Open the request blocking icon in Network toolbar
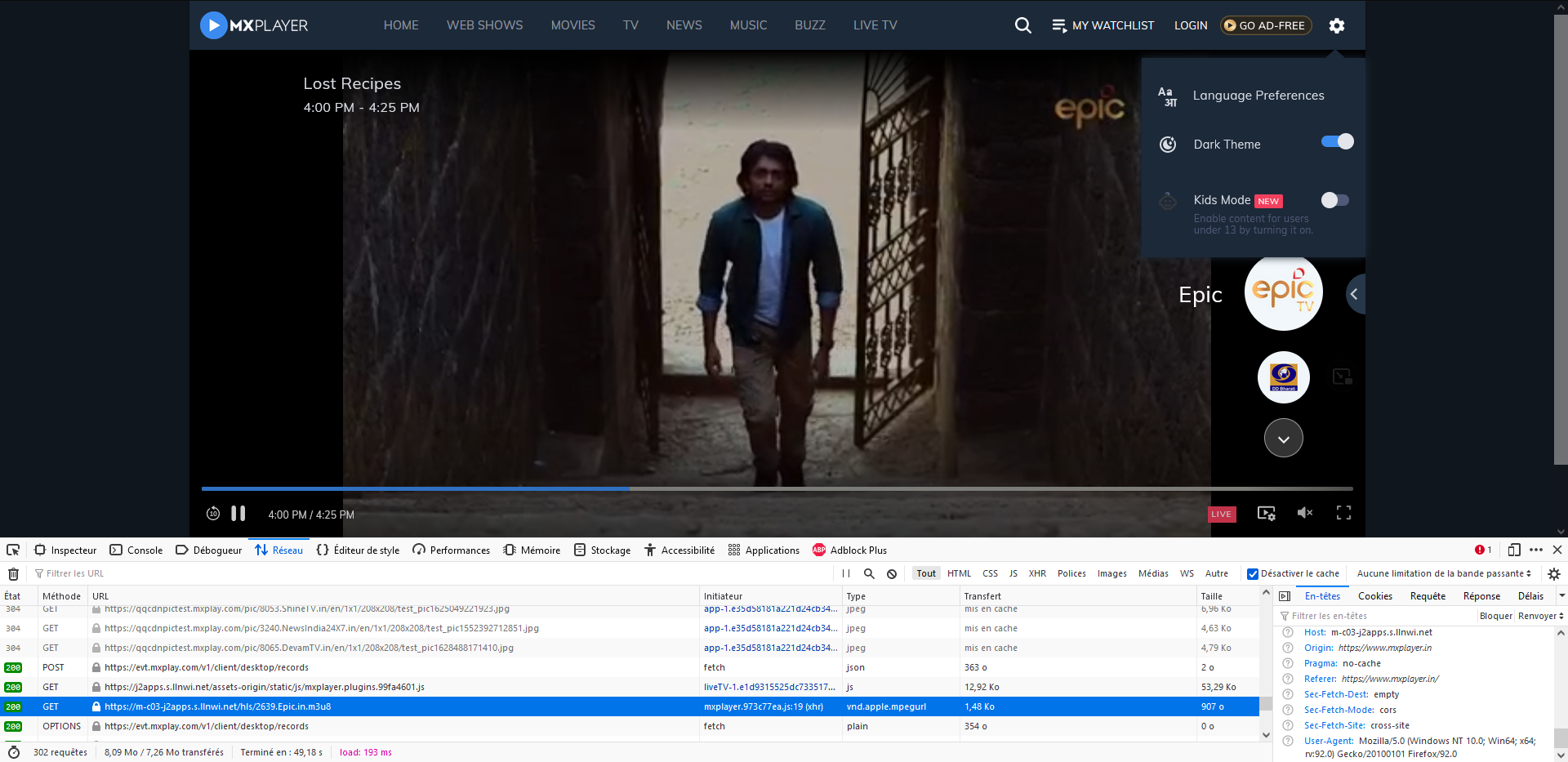 [x=891, y=573]
